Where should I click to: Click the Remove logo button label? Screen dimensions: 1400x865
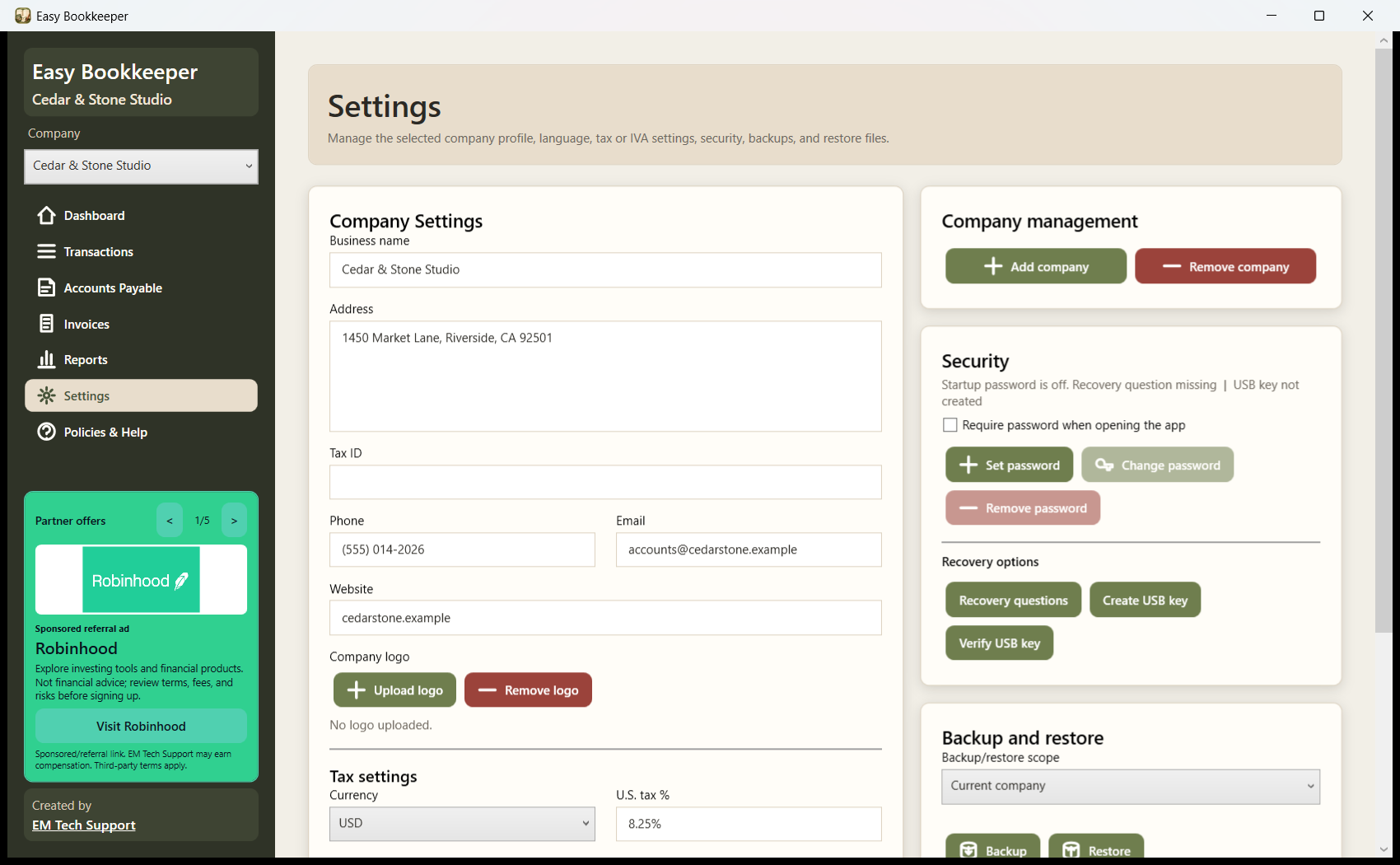pos(542,690)
